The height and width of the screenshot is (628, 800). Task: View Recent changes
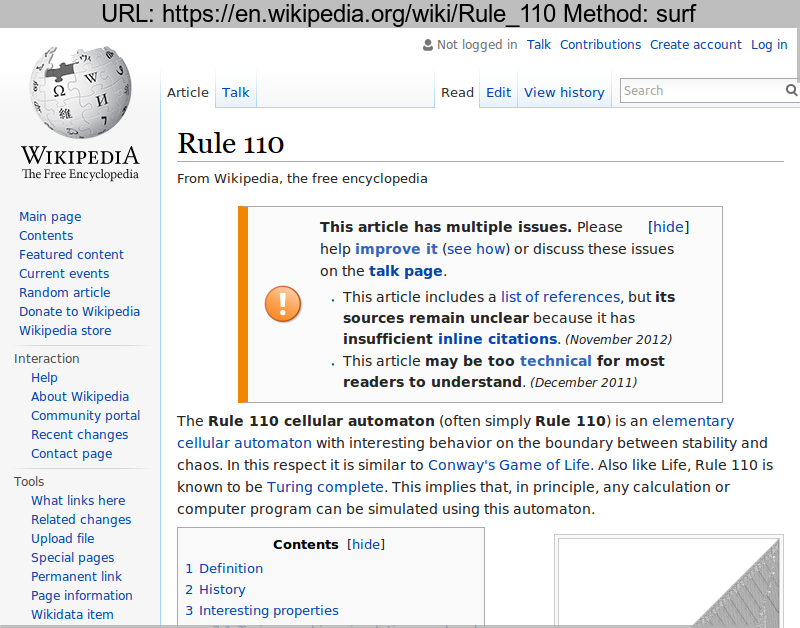pos(79,435)
